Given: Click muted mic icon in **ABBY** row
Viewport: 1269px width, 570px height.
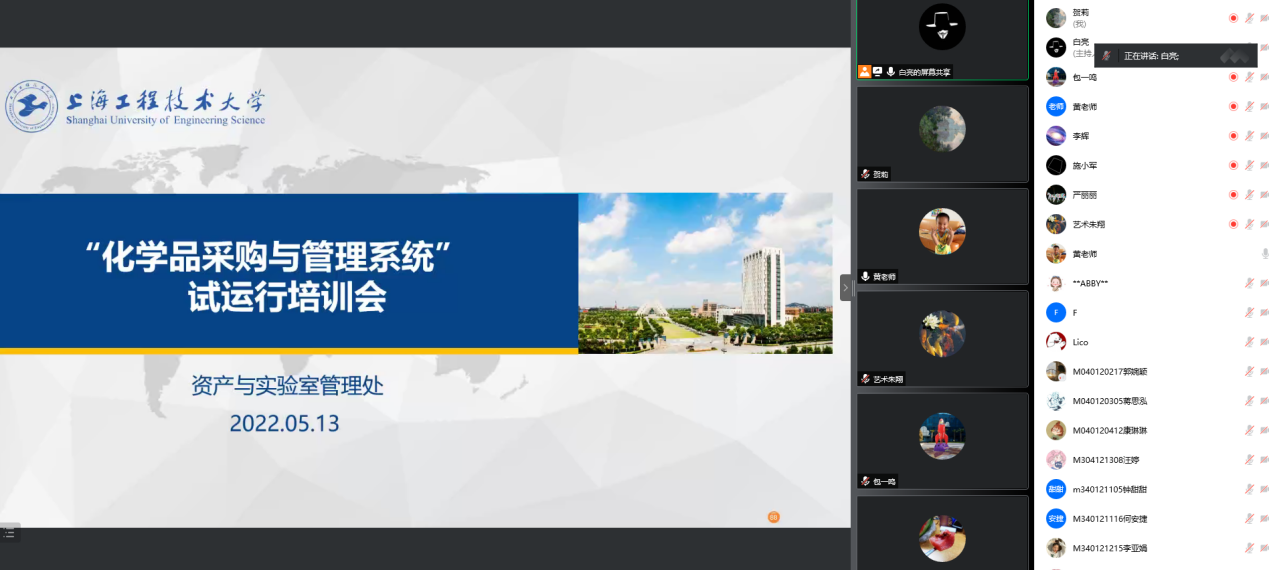Looking at the screenshot, I should coord(1249,283).
